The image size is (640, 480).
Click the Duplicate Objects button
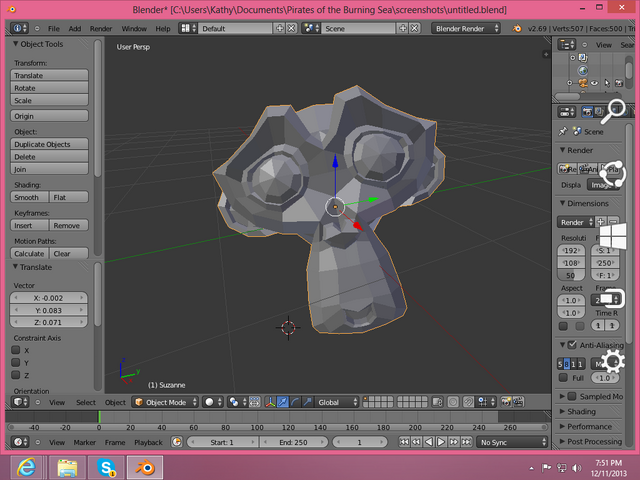(49, 144)
